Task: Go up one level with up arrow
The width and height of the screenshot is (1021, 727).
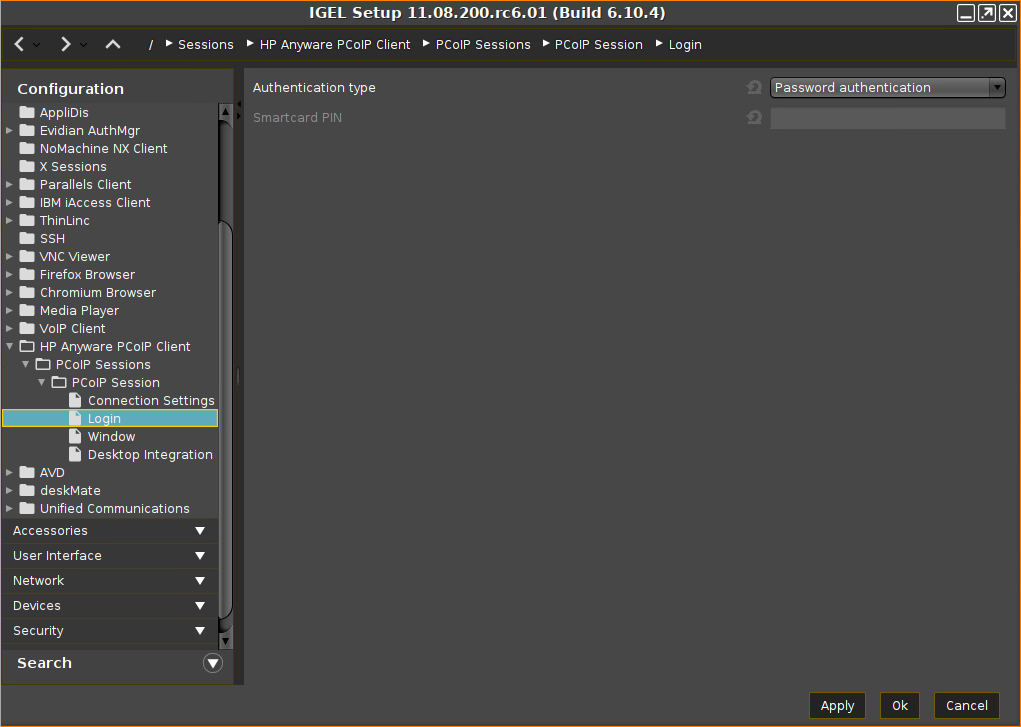Action: pos(113,44)
